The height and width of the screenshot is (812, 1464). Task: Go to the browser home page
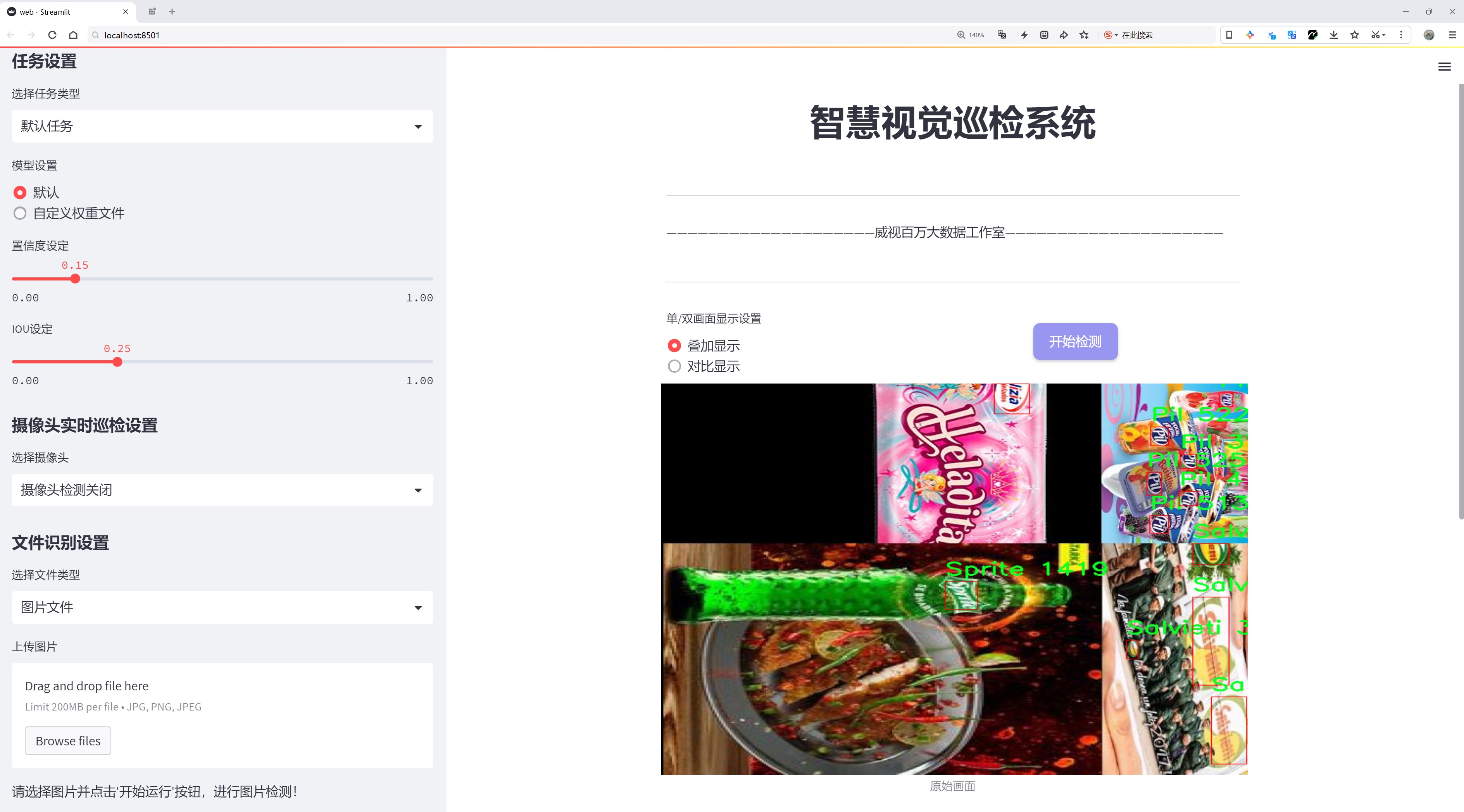73,35
